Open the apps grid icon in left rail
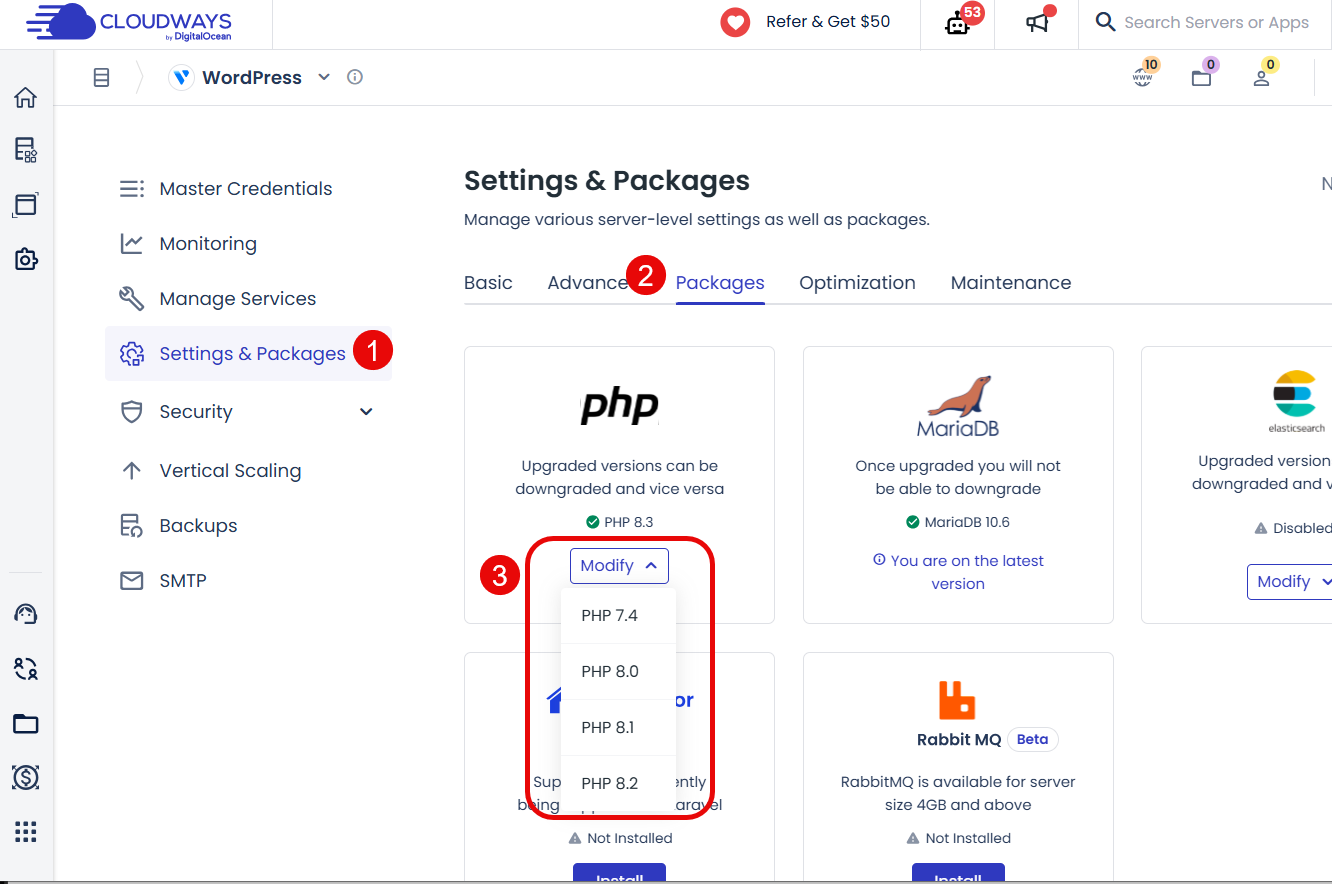 coord(26,831)
